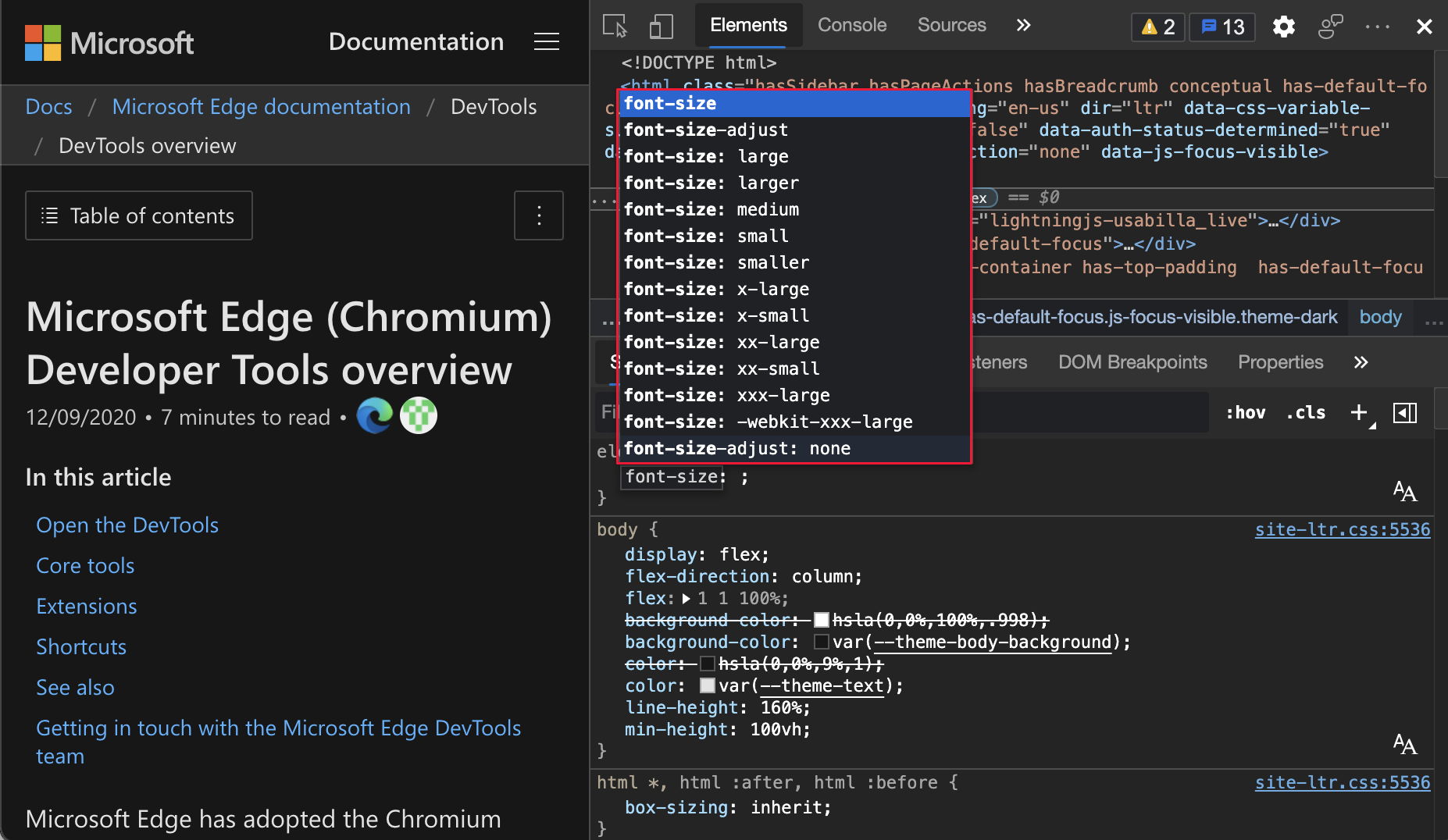The height and width of the screenshot is (840, 1448).
Task: Open the Microsoft site hamburger menu
Action: pos(547,41)
